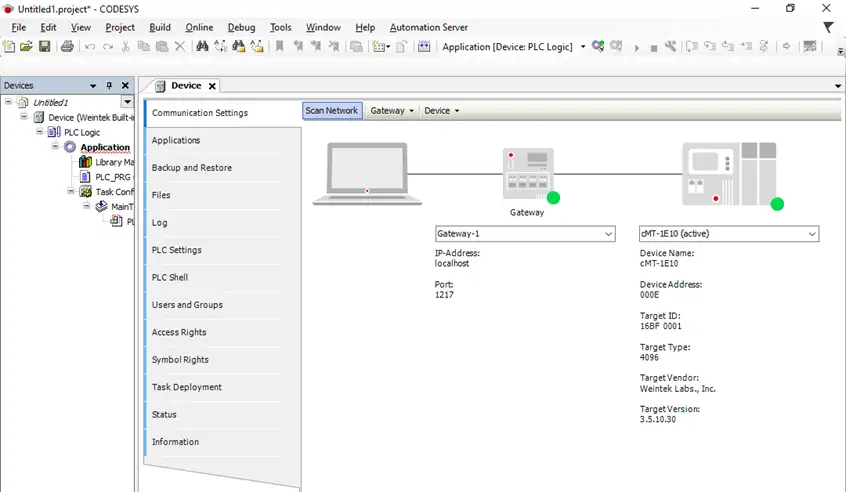
Task: Click the PLC controller image on right
Action: click(729, 174)
